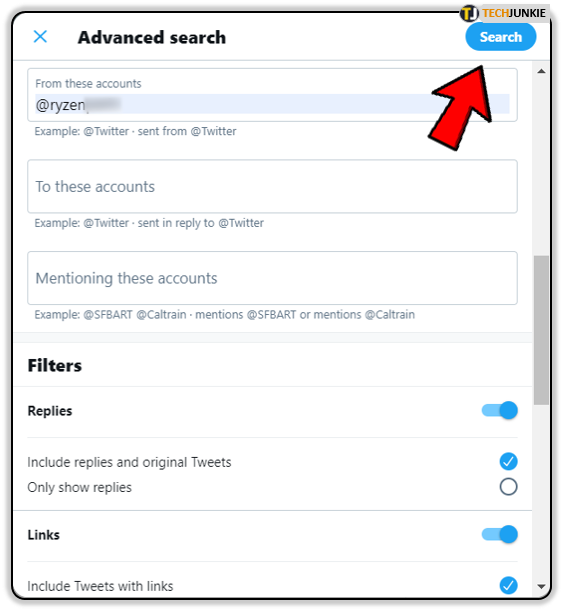Screen dimensions: 563x611
Task: Click the scrollbar track above thumb
Action: (x=541, y=166)
